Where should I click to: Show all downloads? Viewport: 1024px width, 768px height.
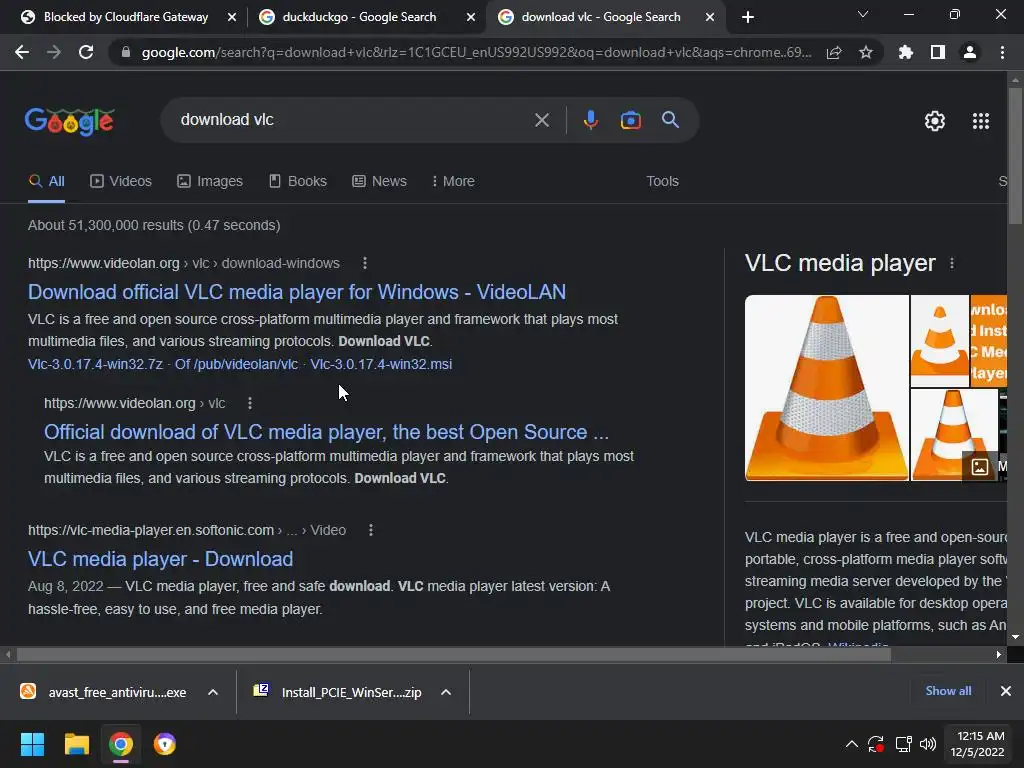coord(948,691)
